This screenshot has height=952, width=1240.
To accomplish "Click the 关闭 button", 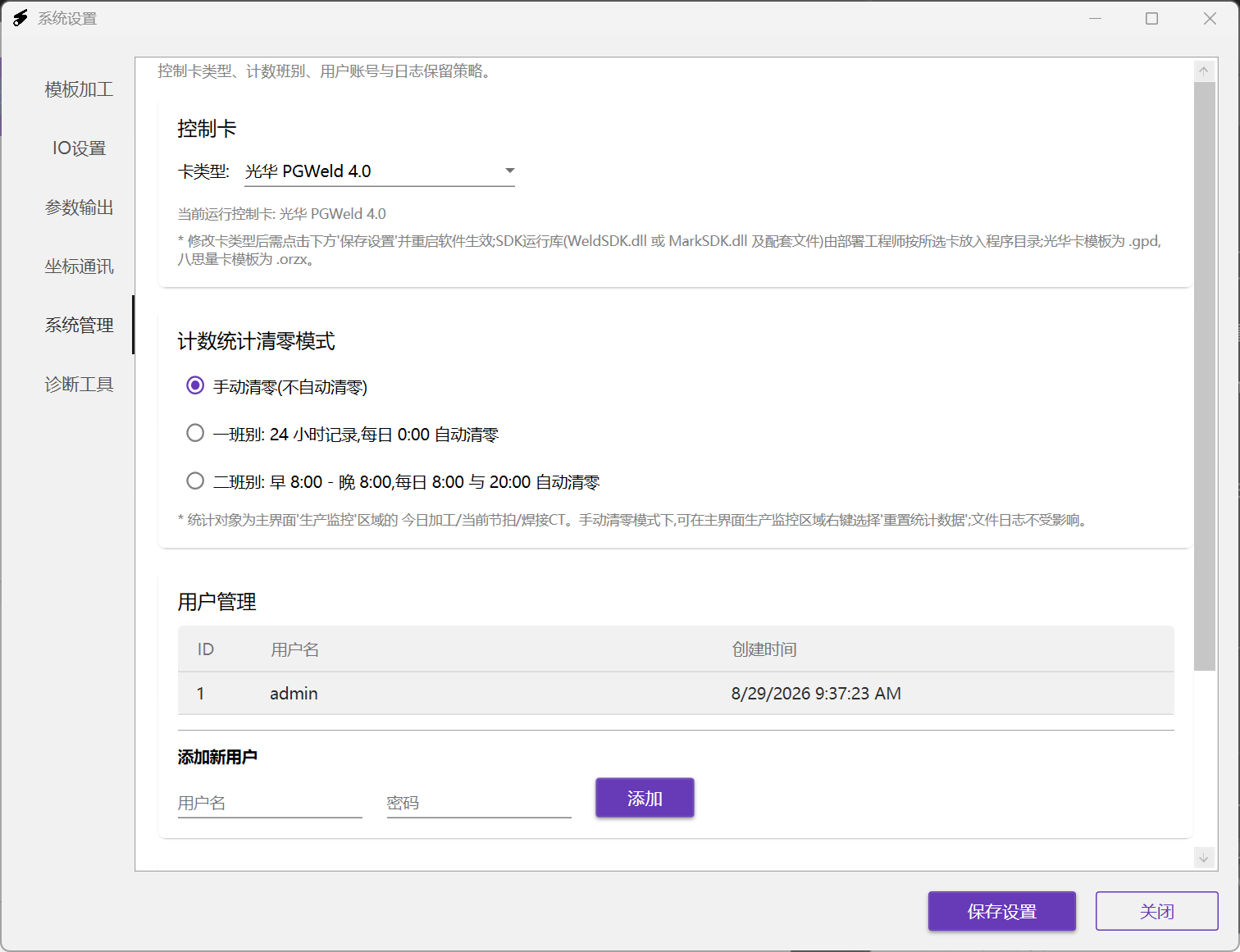I will click(x=1157, y=911).
